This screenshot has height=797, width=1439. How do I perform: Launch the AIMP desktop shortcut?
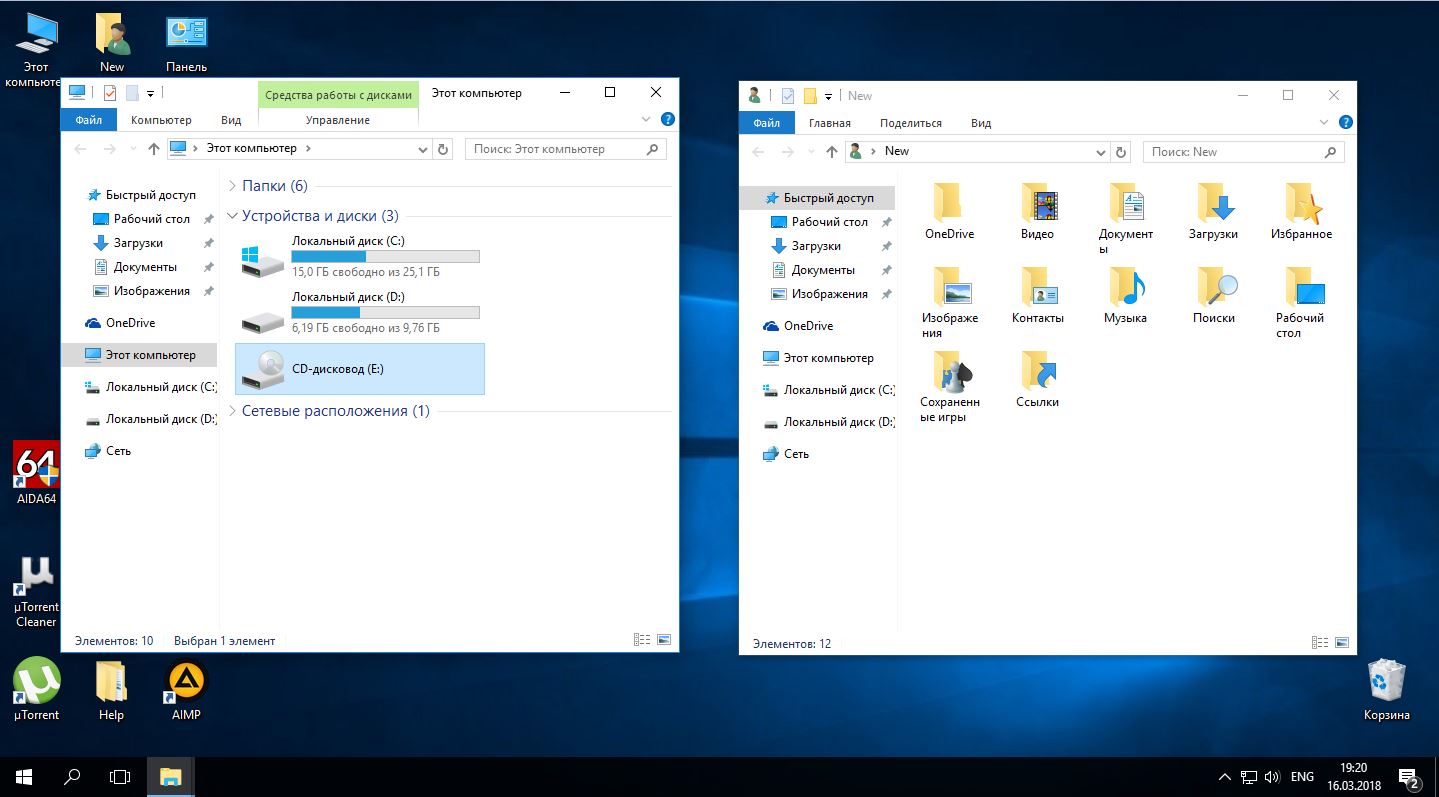[x=186, y=687]
